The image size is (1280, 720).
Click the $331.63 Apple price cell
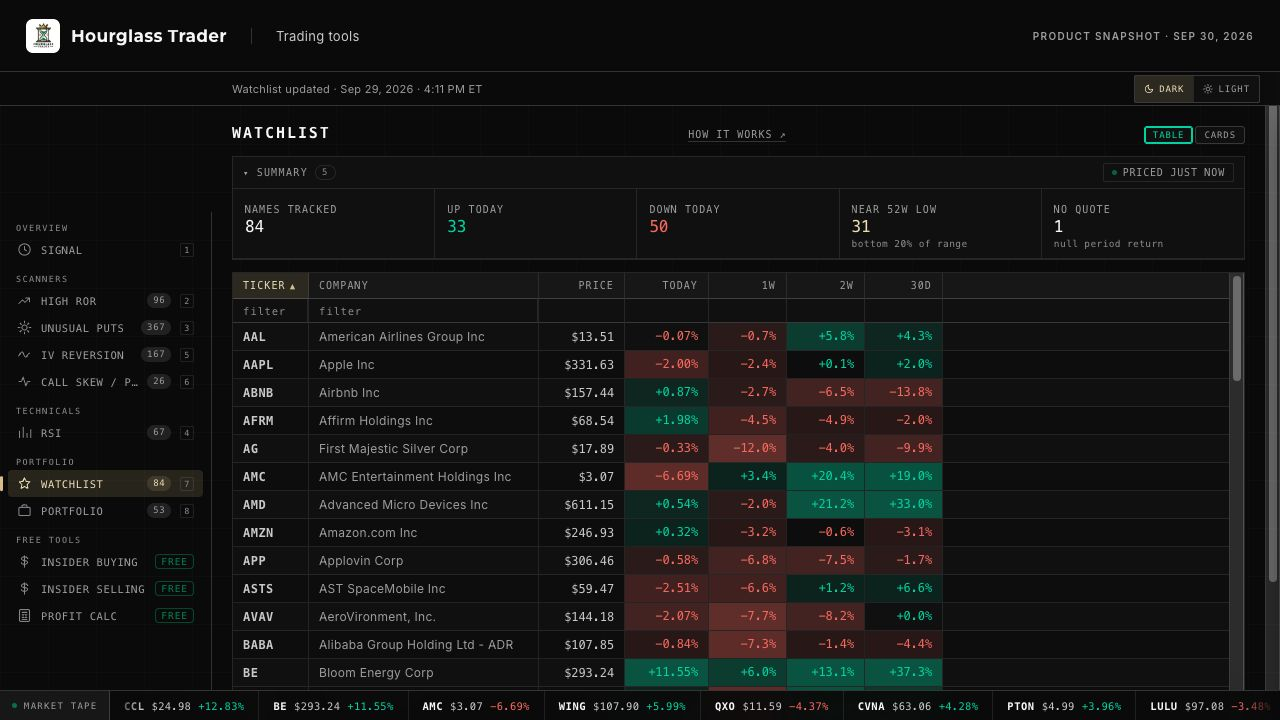[x=581, y=365]
